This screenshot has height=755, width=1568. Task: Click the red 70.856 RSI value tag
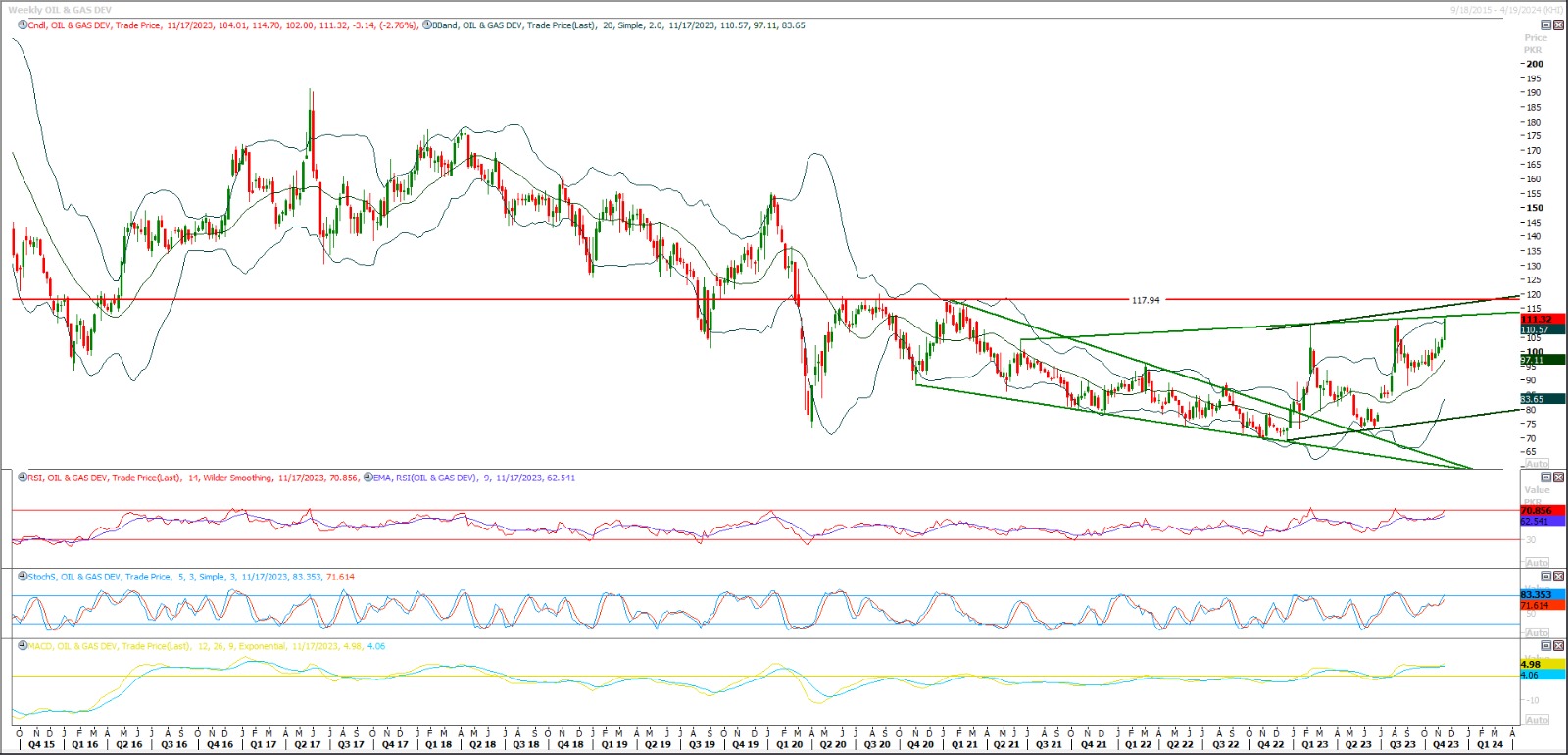coord(1543,511)
